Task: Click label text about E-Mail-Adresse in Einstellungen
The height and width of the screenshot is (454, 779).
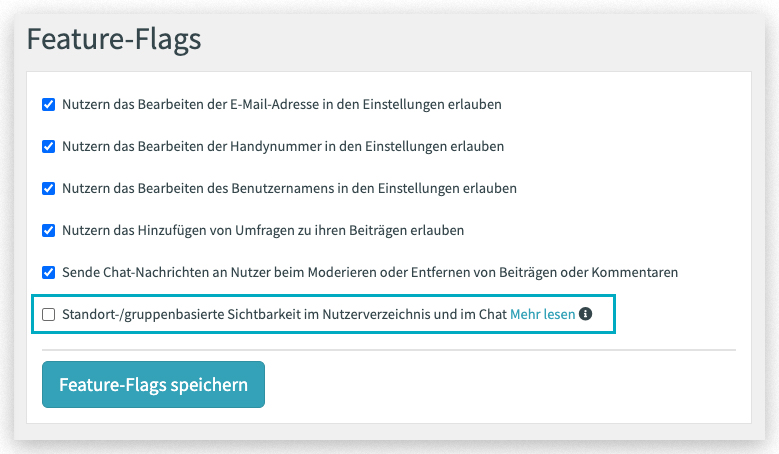Action: pyautogui.click(x=282, y=104)
